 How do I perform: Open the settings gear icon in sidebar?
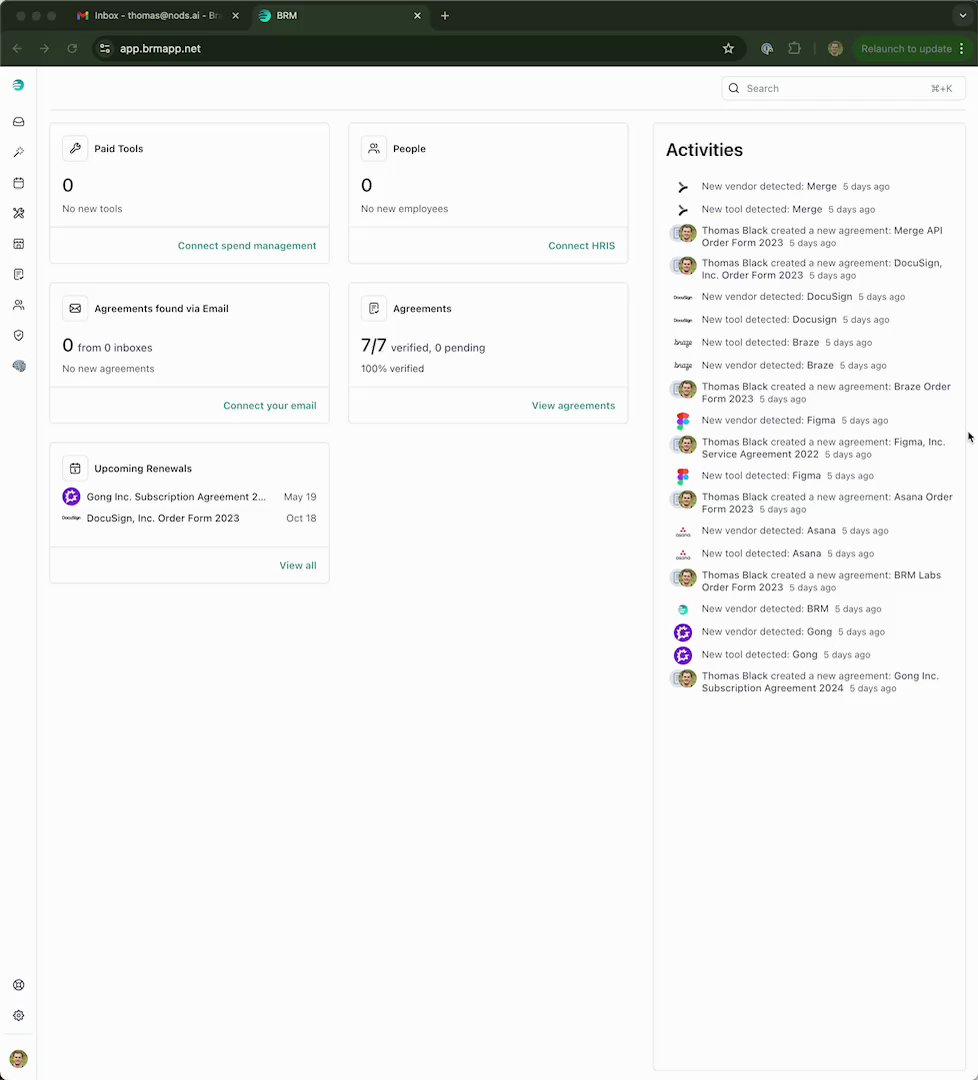19,1015
